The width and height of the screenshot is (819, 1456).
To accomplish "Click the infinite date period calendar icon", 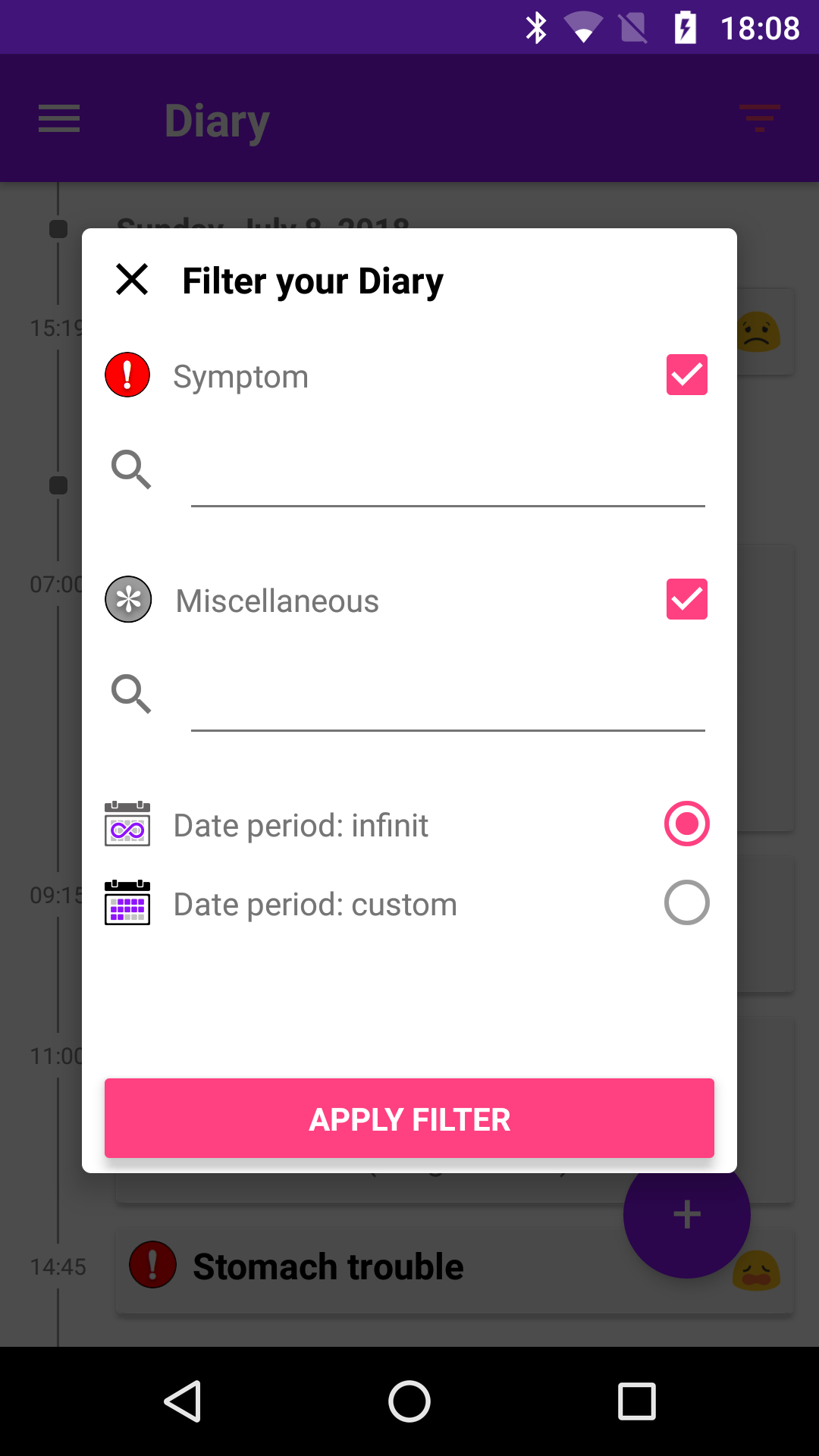I will pos(127,824).
